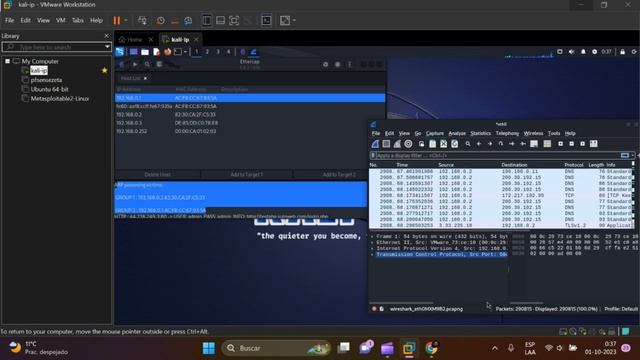640x360 pixels.
Task: Collapse the My Computer tree node
Action: [x=7, y=61]
